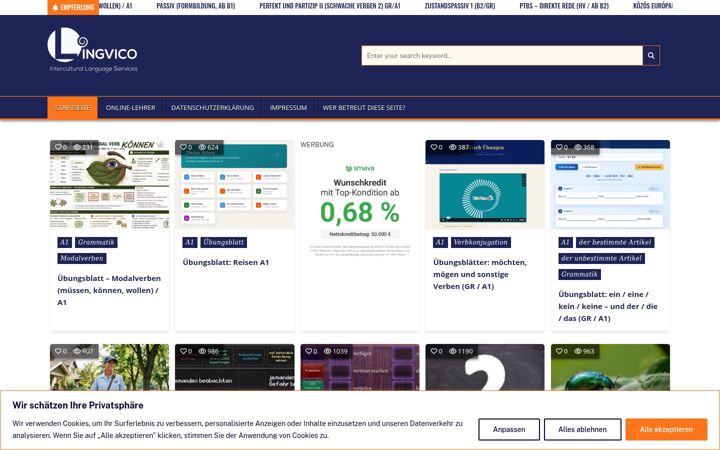Click the eye view count 624 icon
Viewport: 720px width, 450px height.
click(202, 147)
